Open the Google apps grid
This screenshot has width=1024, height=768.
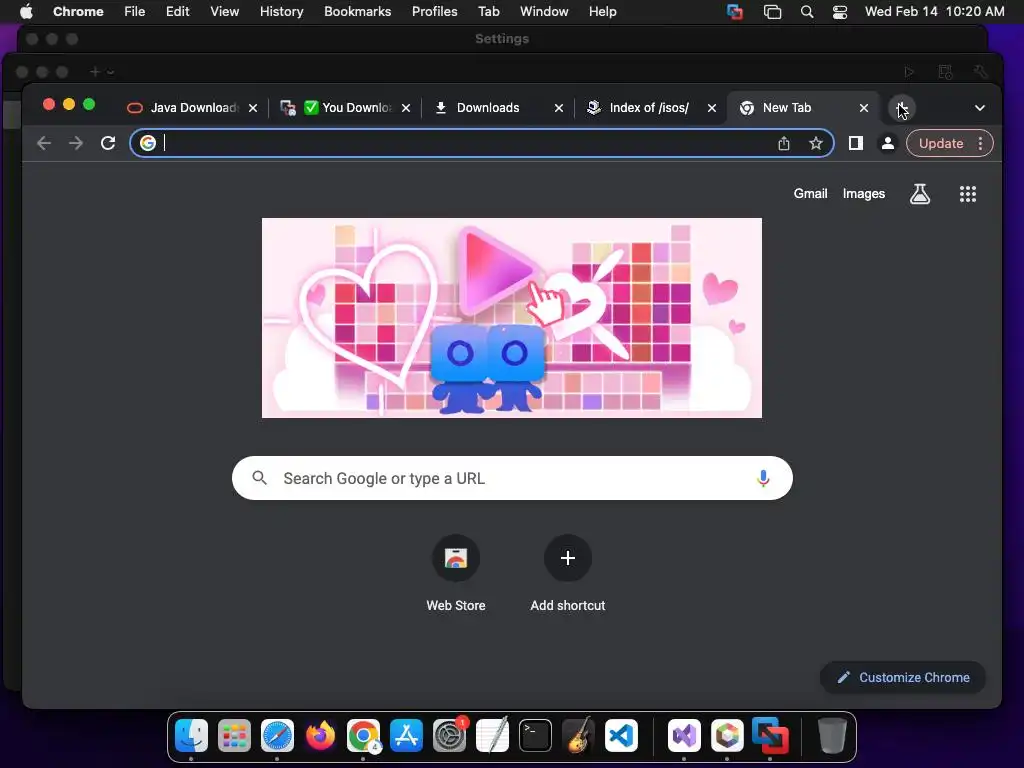(x=968, y=193)
